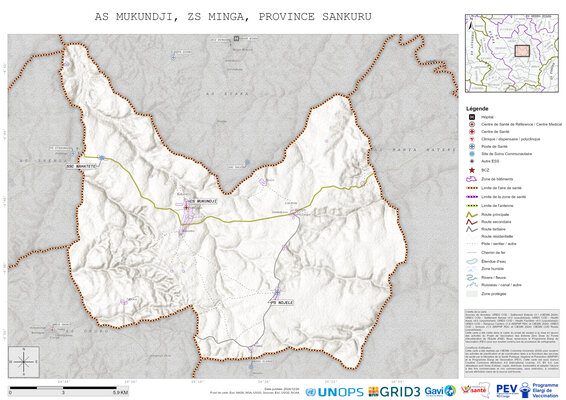Image resolution: width=566 pixels, height=400 pixels.
Task: Click the Légende heading
Action: (477, 108)
